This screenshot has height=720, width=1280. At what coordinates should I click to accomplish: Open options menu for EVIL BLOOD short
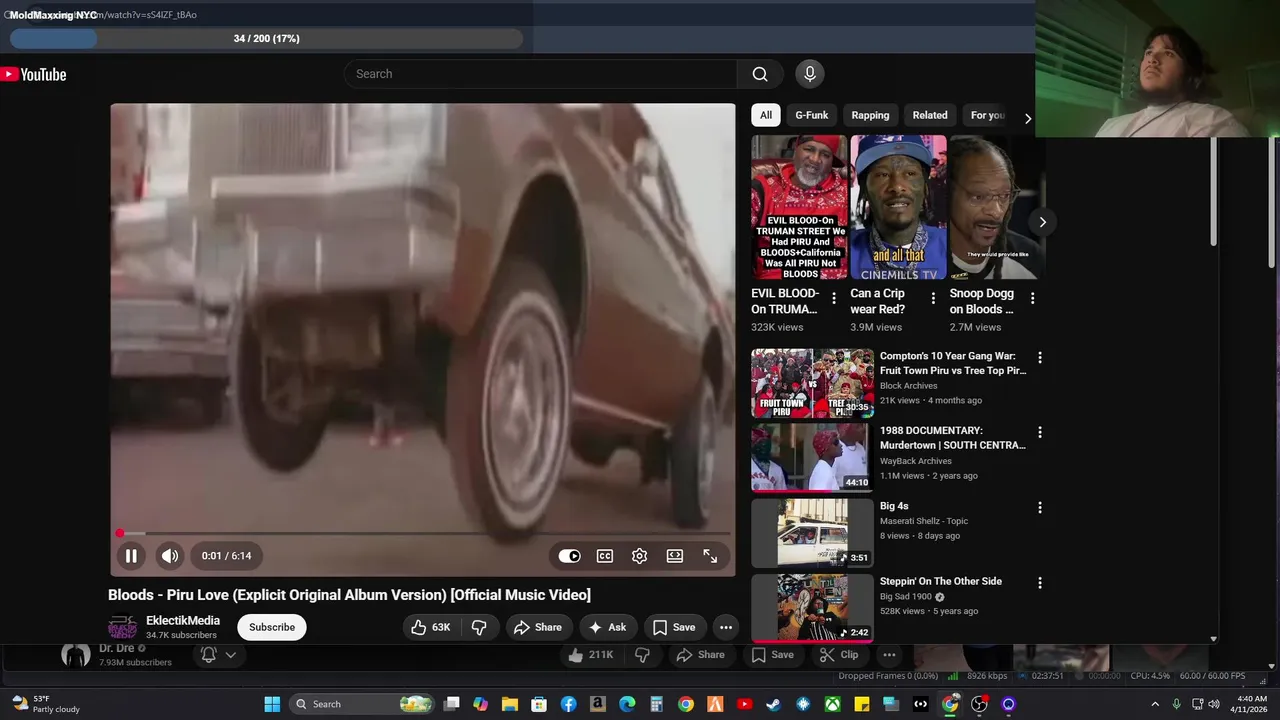[x=834, y=299]
